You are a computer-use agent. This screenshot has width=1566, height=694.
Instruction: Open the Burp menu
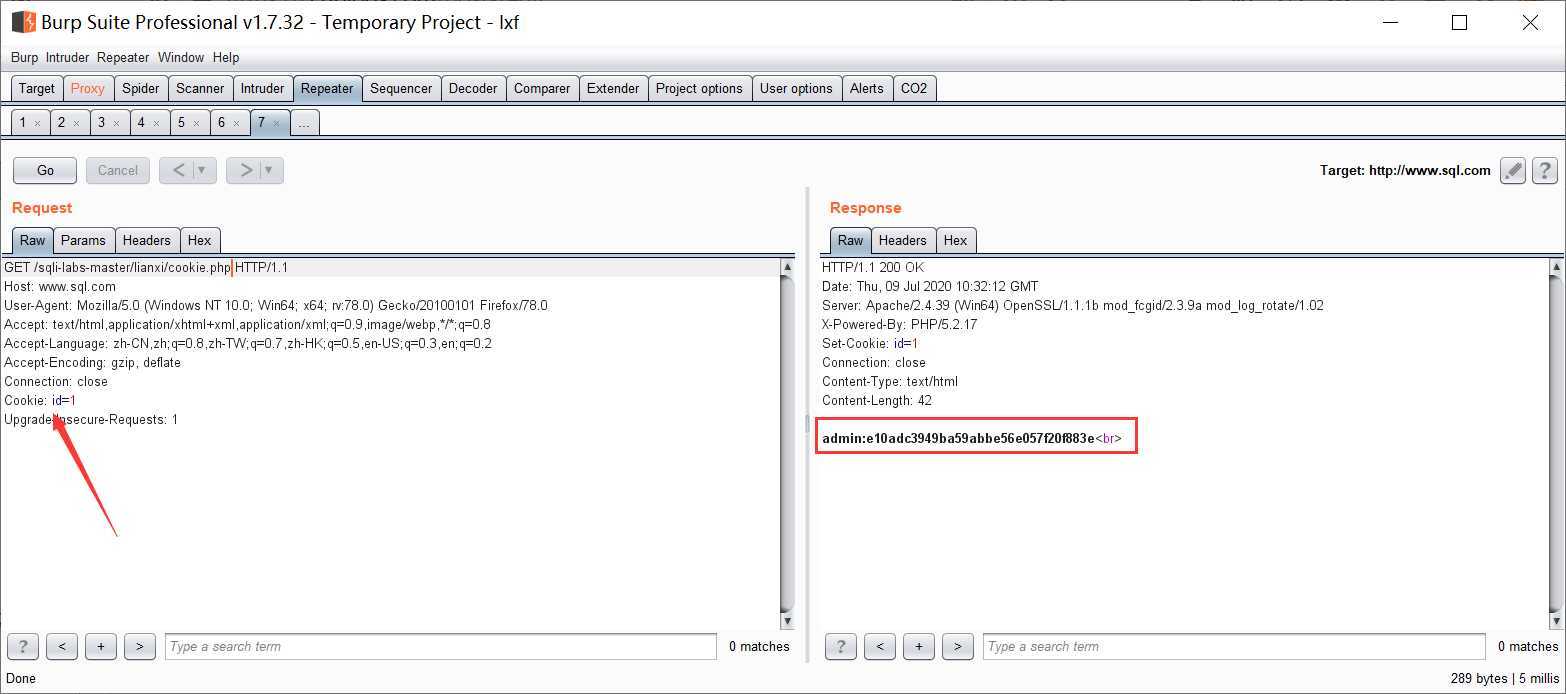point(24,57)
